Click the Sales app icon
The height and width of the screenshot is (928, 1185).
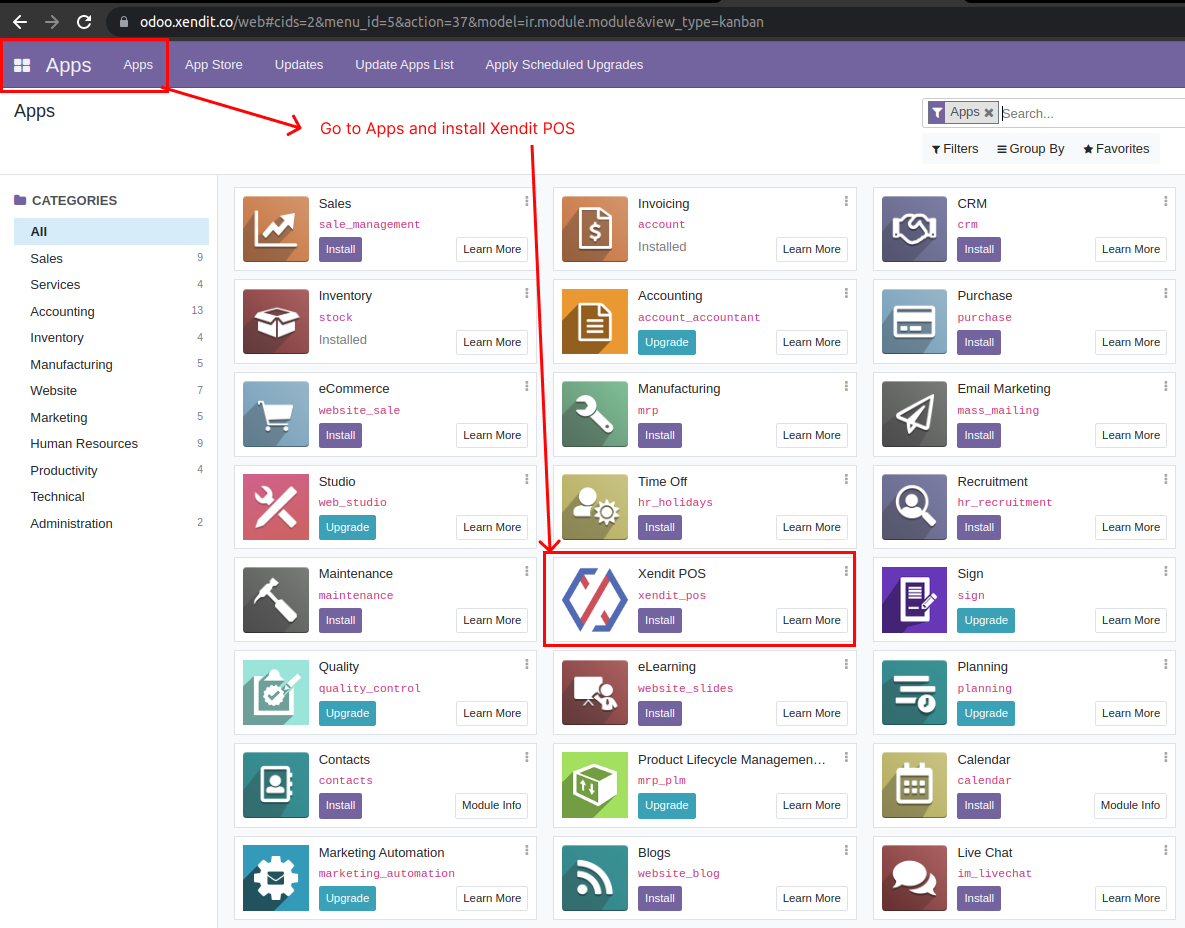[276, 229]
